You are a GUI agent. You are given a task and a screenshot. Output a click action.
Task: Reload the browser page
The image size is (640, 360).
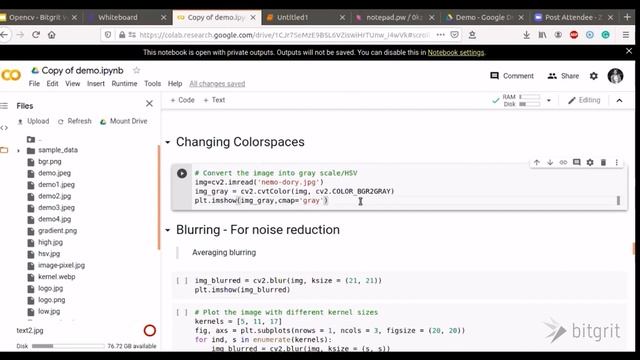[x=36, y=35]
